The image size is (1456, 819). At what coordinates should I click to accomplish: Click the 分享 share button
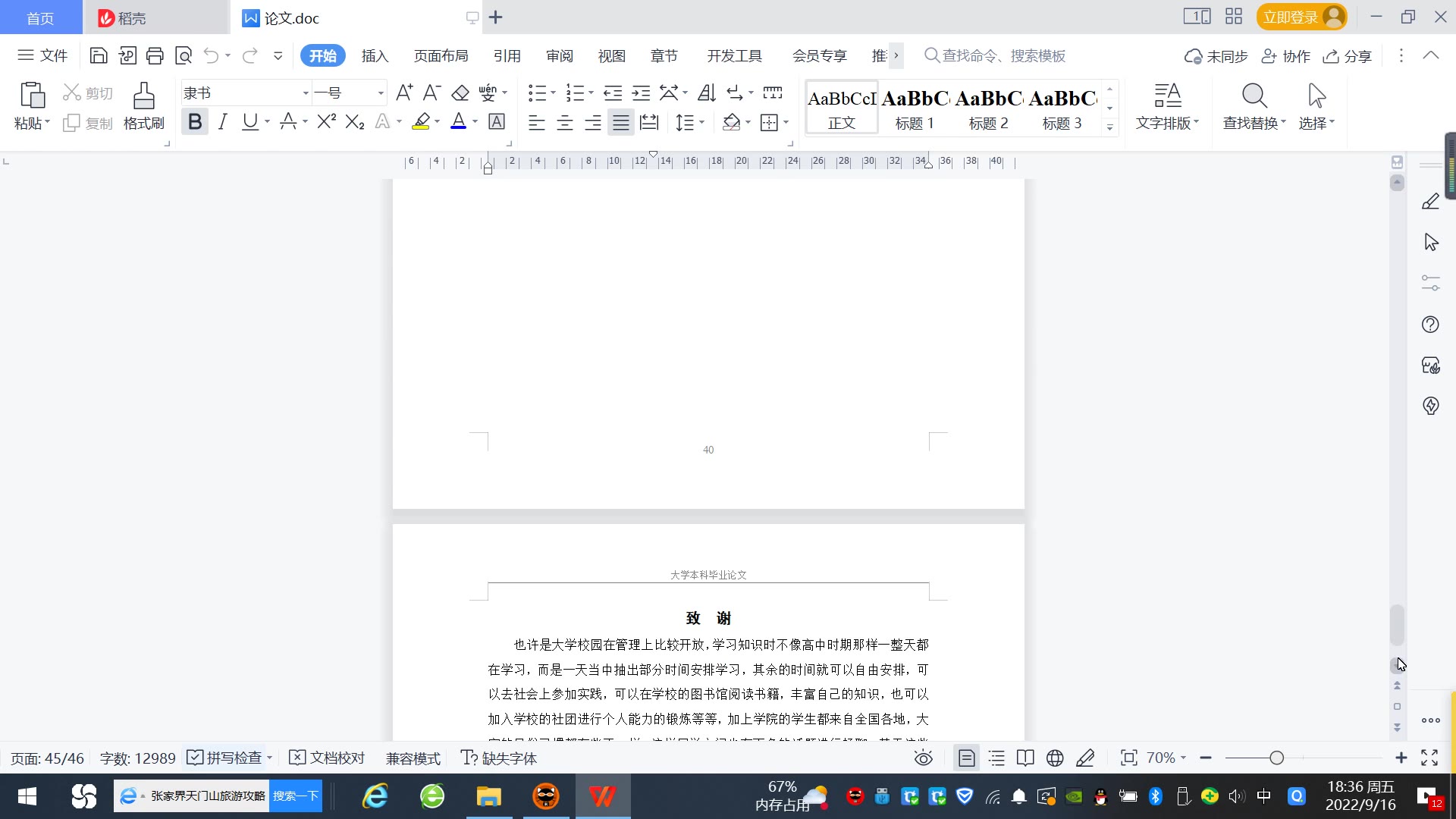pos(1348,56)
